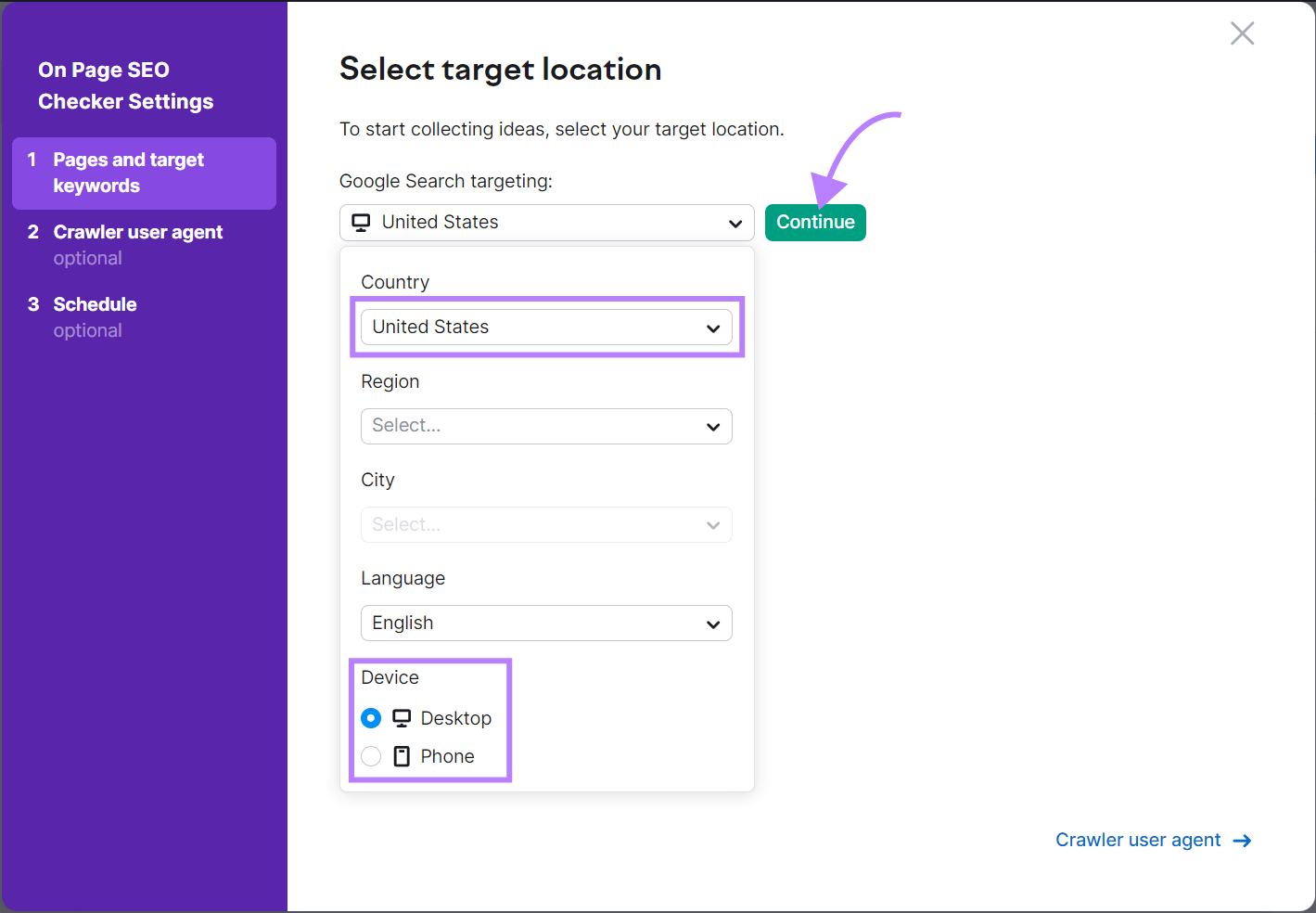Select the Desktop radio button
The height and width of the screenshot is (913, 1316).
tap(371, 718)
